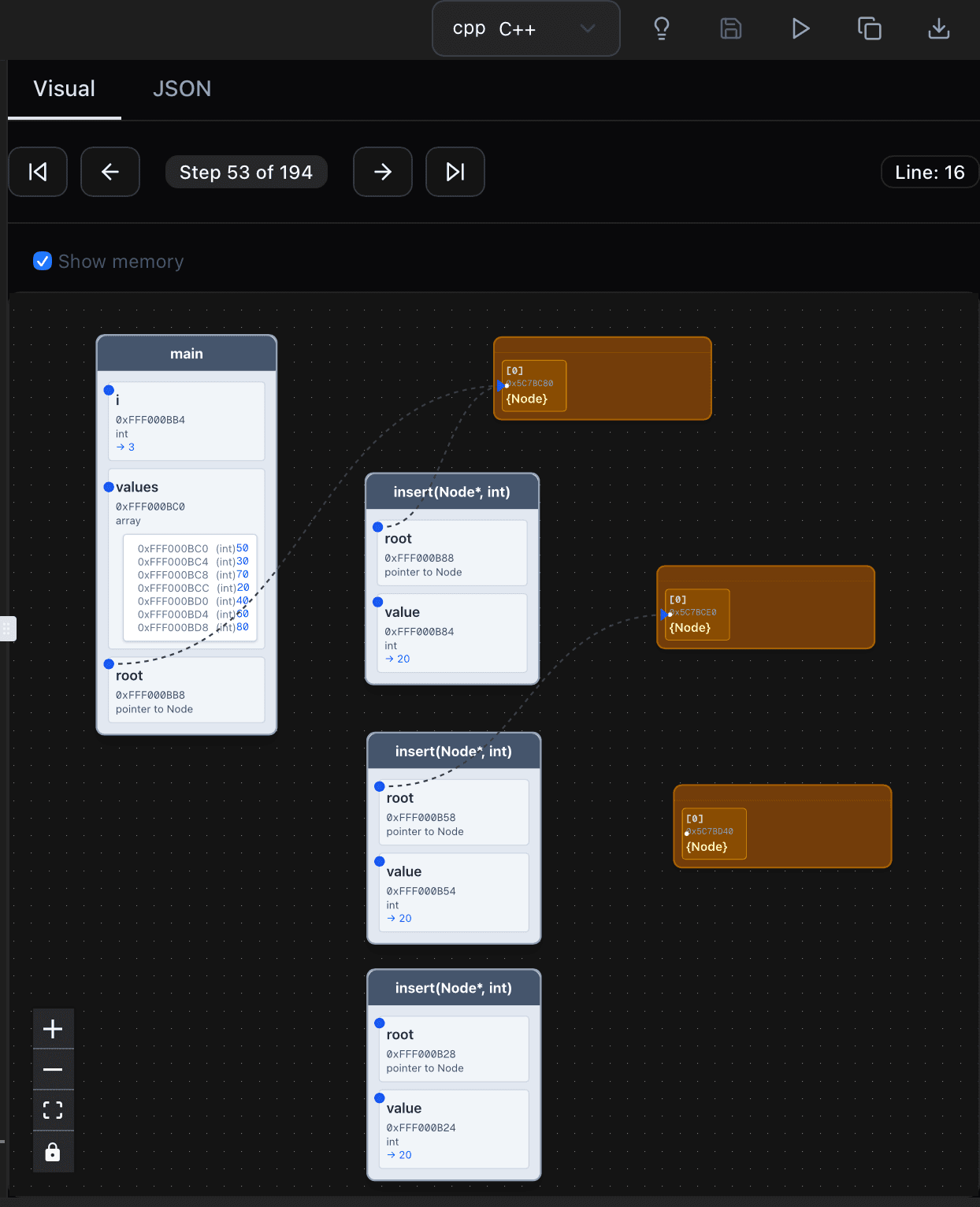Select root pointer in main frame
The height and width of the screenshot is (1207, 980).
187,690
